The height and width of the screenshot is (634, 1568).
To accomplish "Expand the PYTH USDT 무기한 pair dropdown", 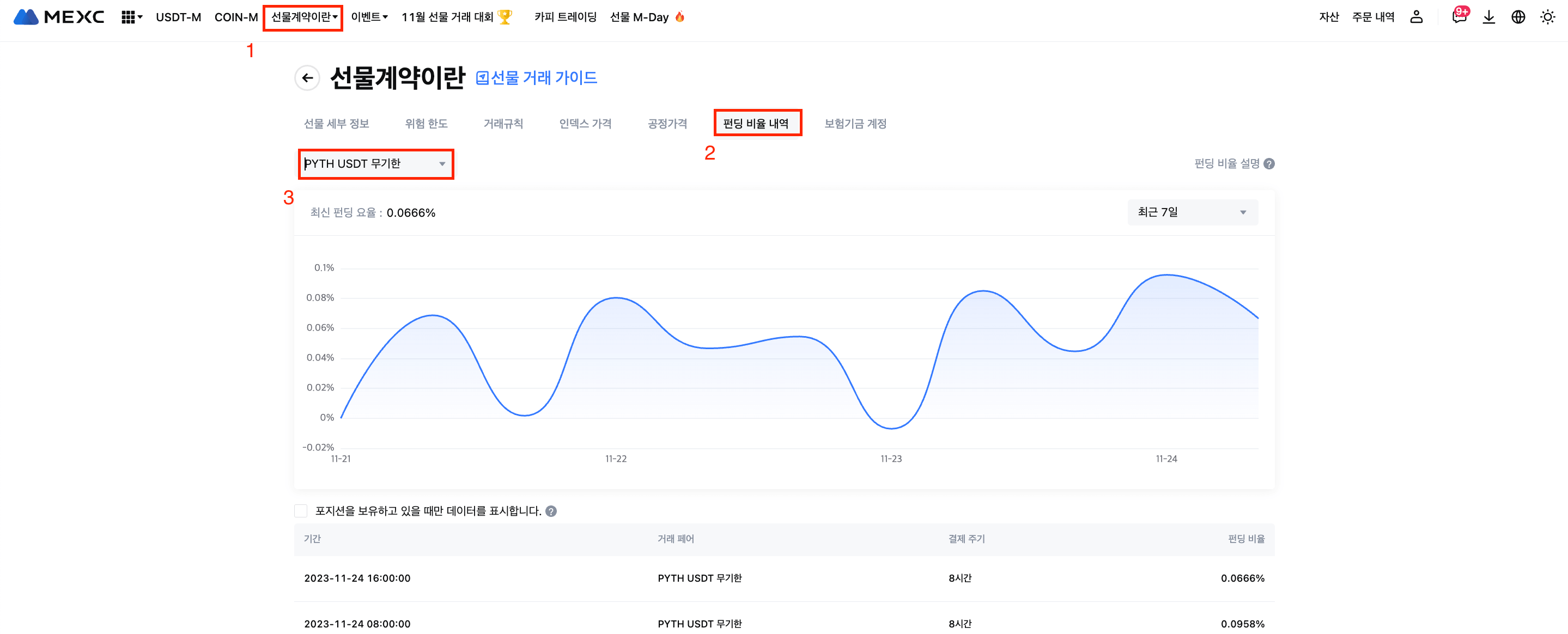I will (375, 163).
